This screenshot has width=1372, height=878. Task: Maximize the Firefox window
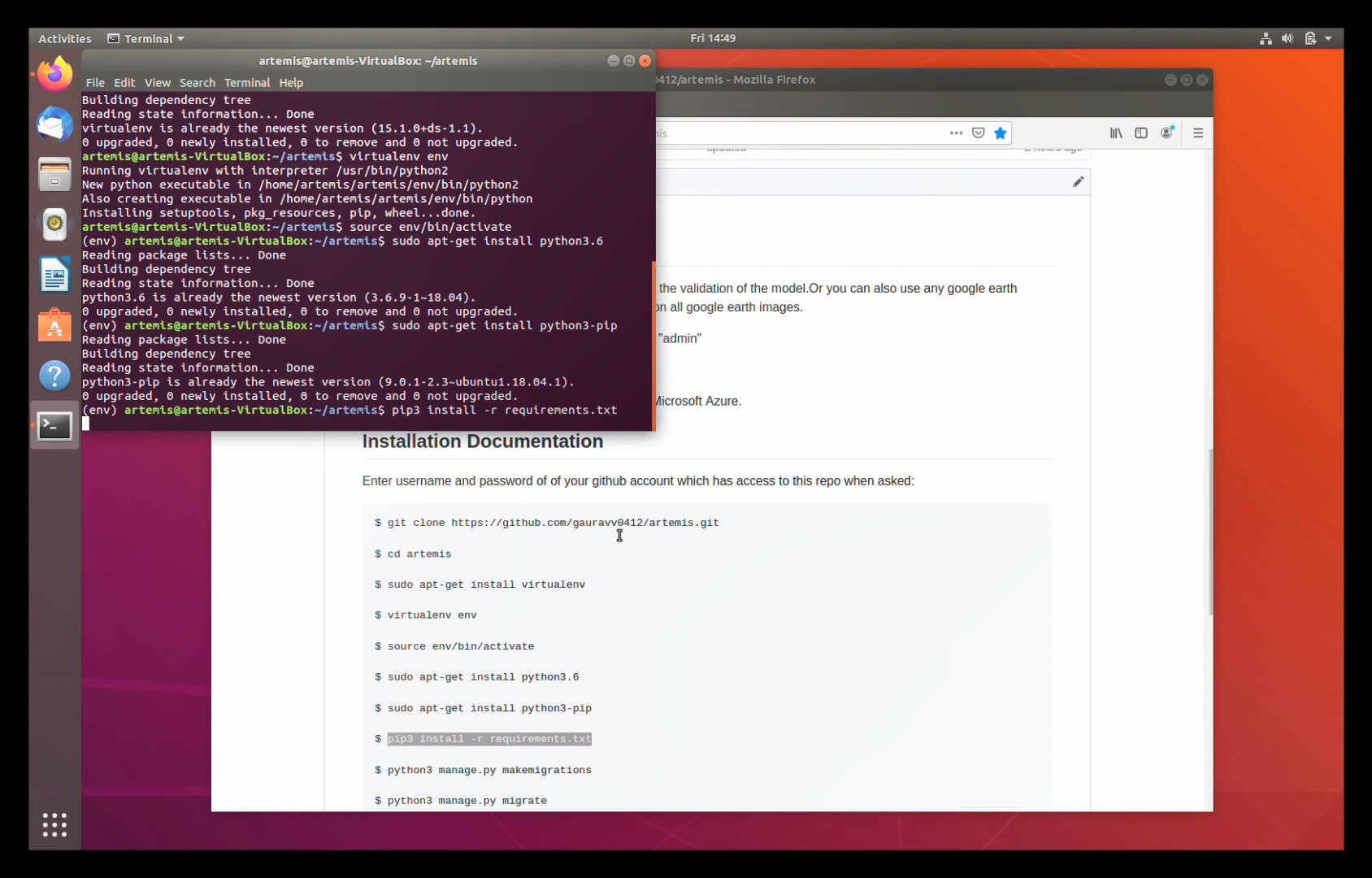1187,80
